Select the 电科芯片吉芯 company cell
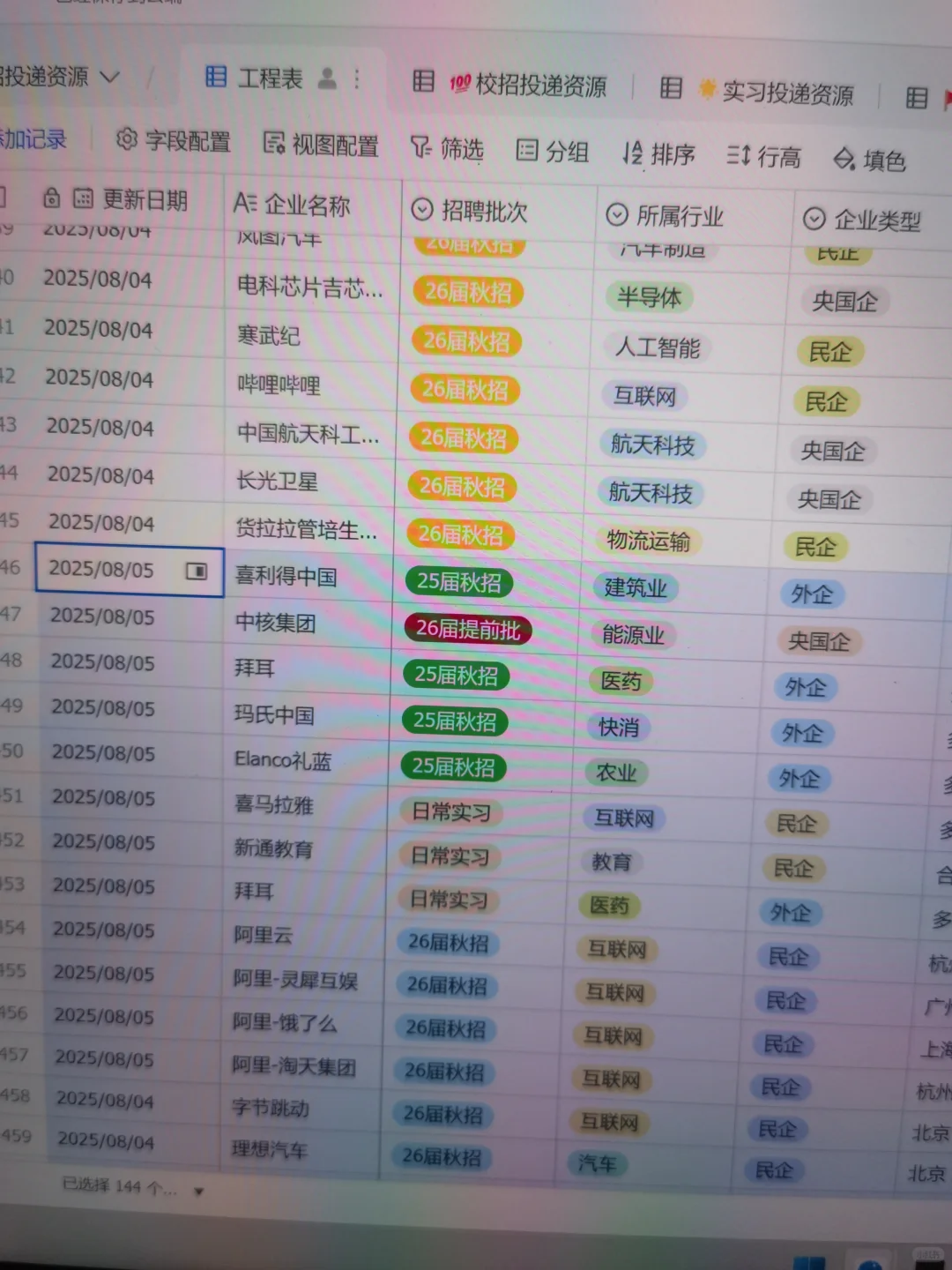Image resolution: width=952 pixels, height=1270 pixels. (310, 286)
